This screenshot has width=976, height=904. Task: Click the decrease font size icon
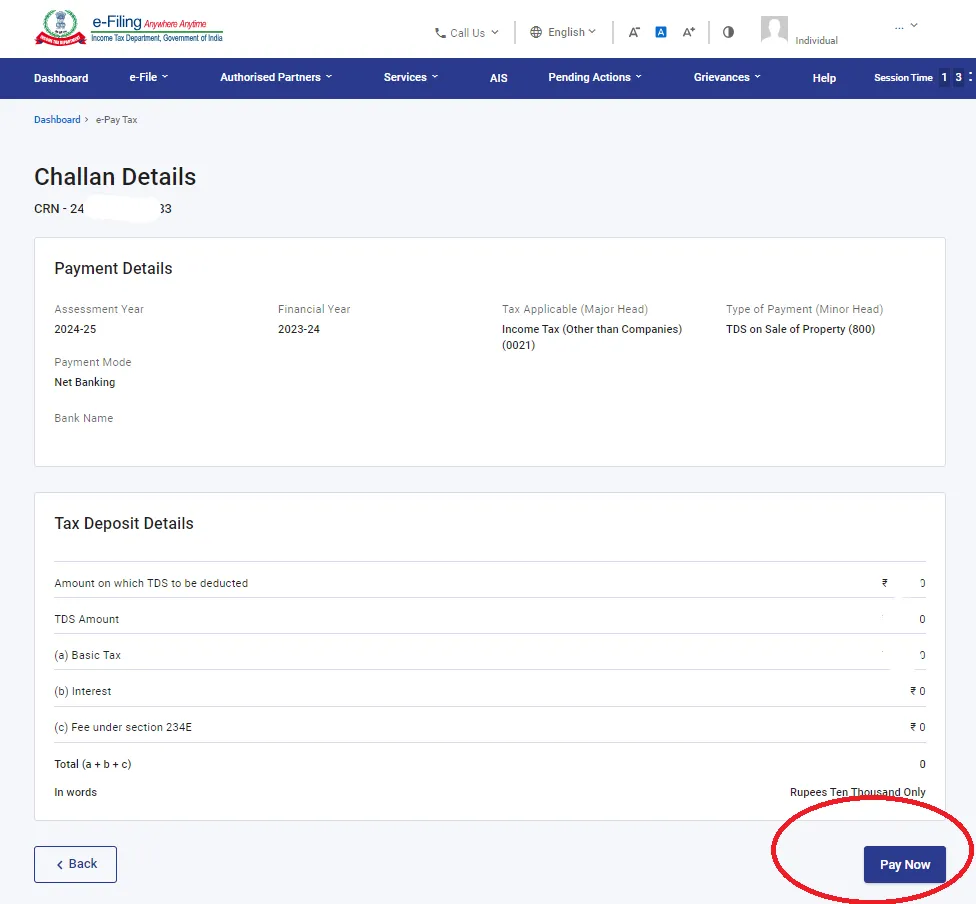tap(634, 32)
